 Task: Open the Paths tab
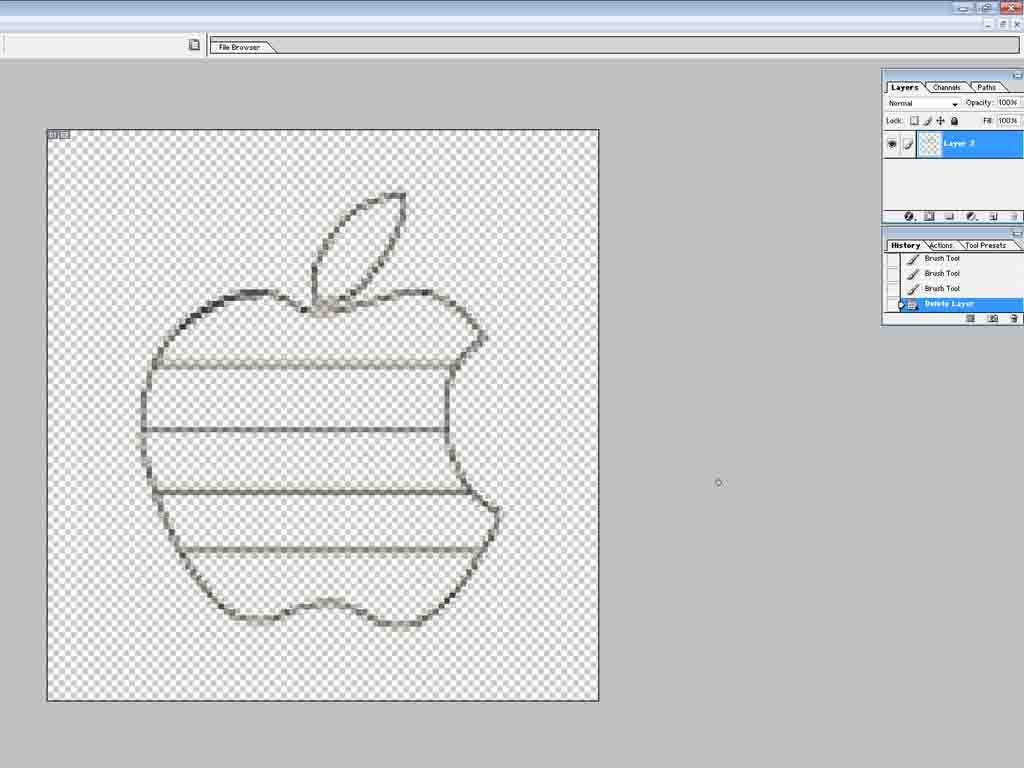click(x=986, y=88)
